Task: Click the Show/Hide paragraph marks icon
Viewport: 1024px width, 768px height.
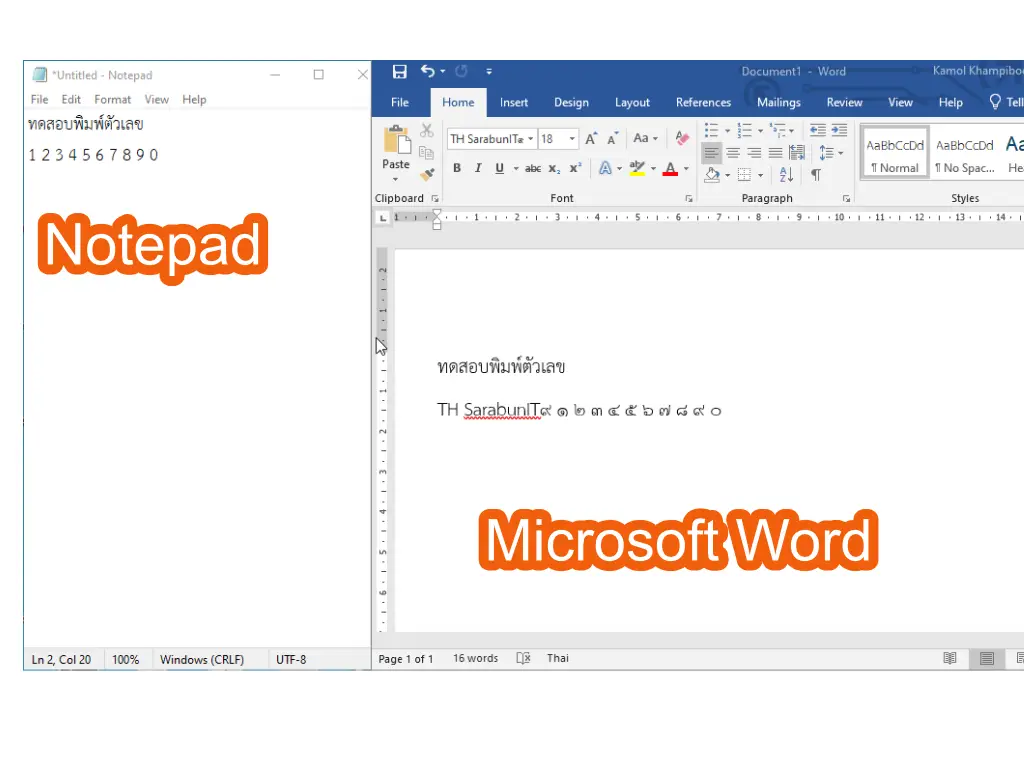Action: (816, 175)
